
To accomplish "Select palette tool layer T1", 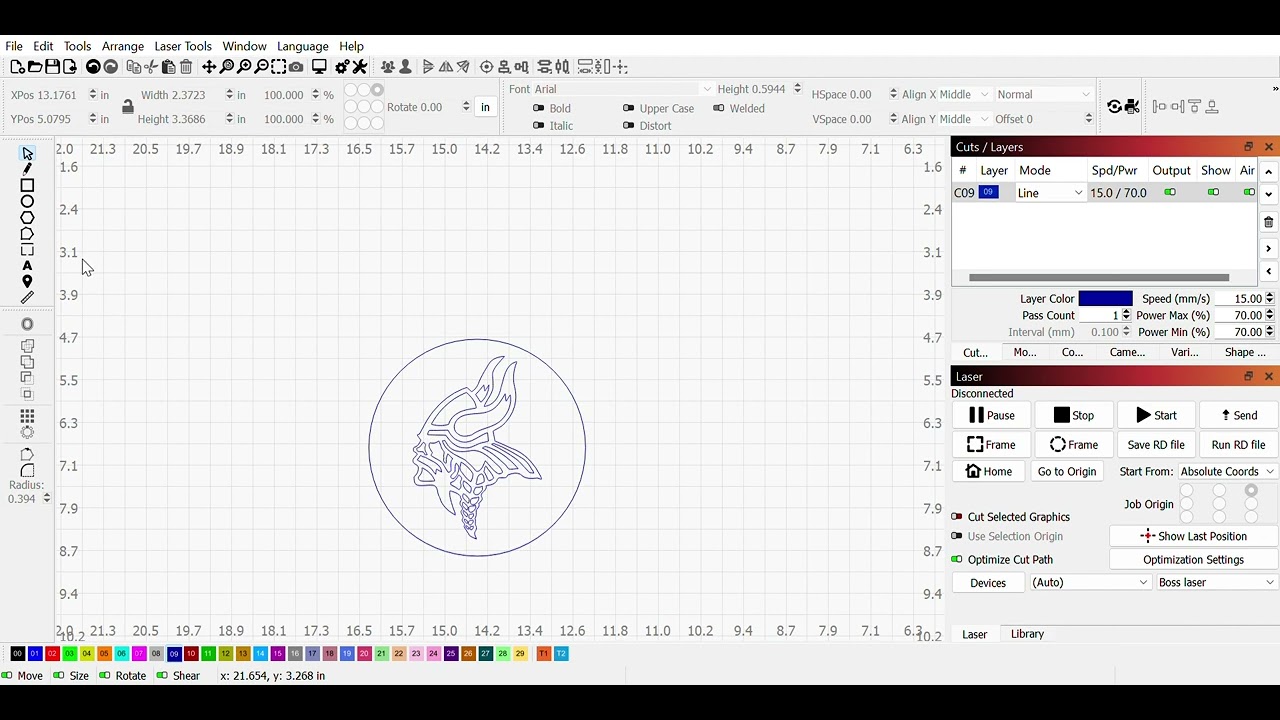I will pyautogui.click(x=543, y=654).
